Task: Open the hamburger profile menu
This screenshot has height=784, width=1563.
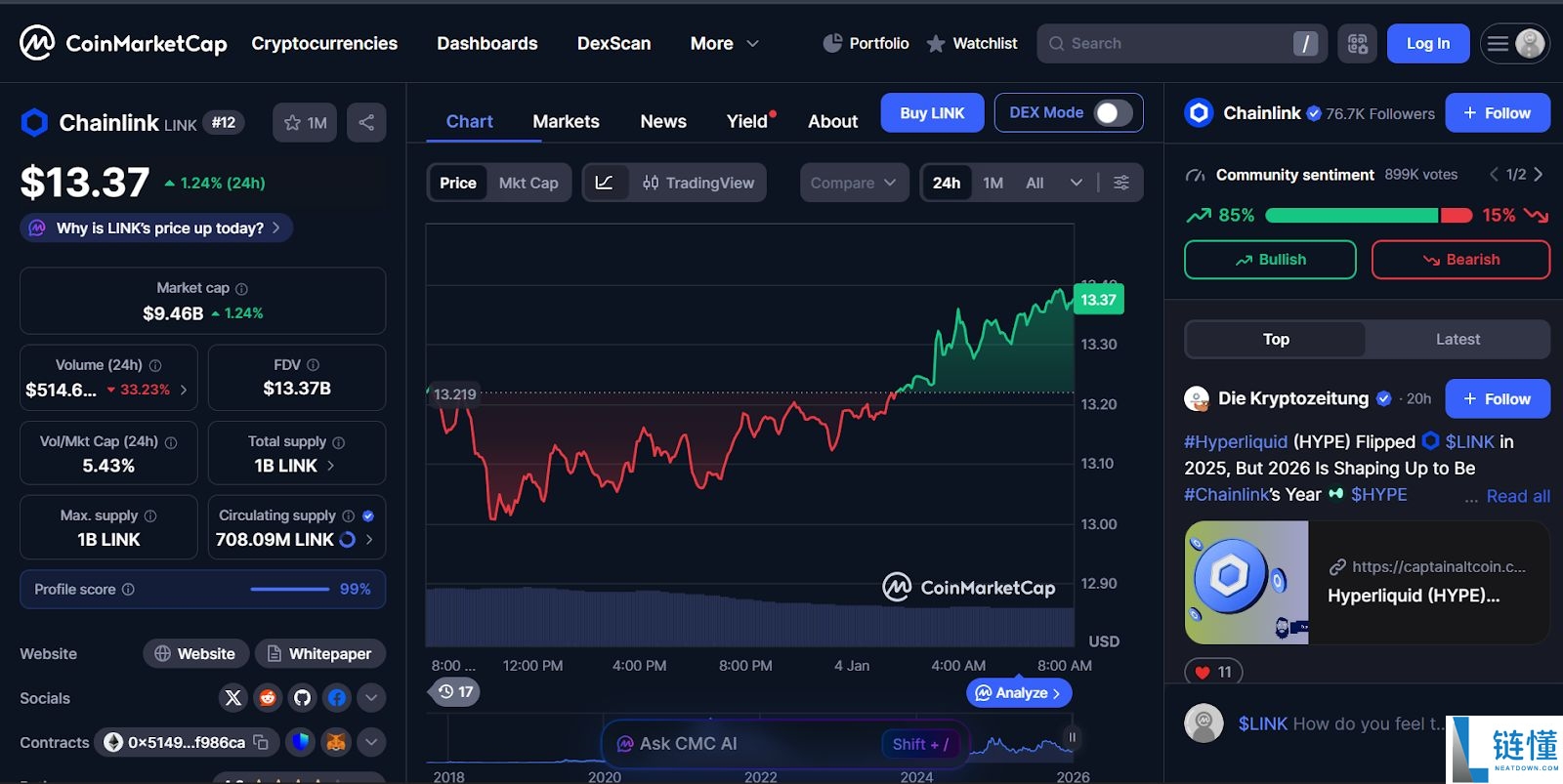Action: pos(1514,43)
